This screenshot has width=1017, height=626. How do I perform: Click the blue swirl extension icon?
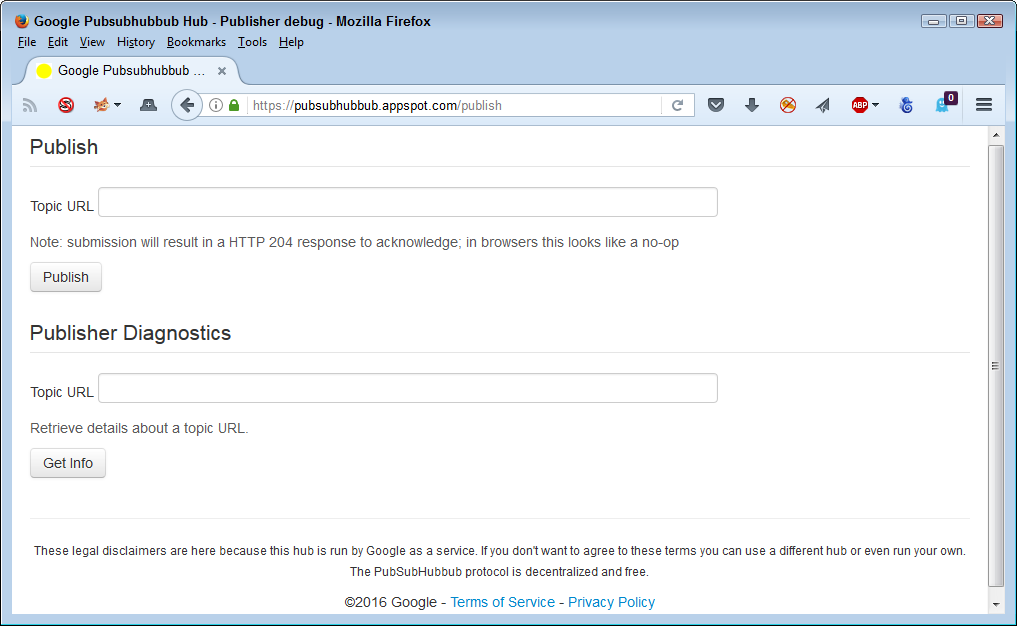click(x=906, y=105)
